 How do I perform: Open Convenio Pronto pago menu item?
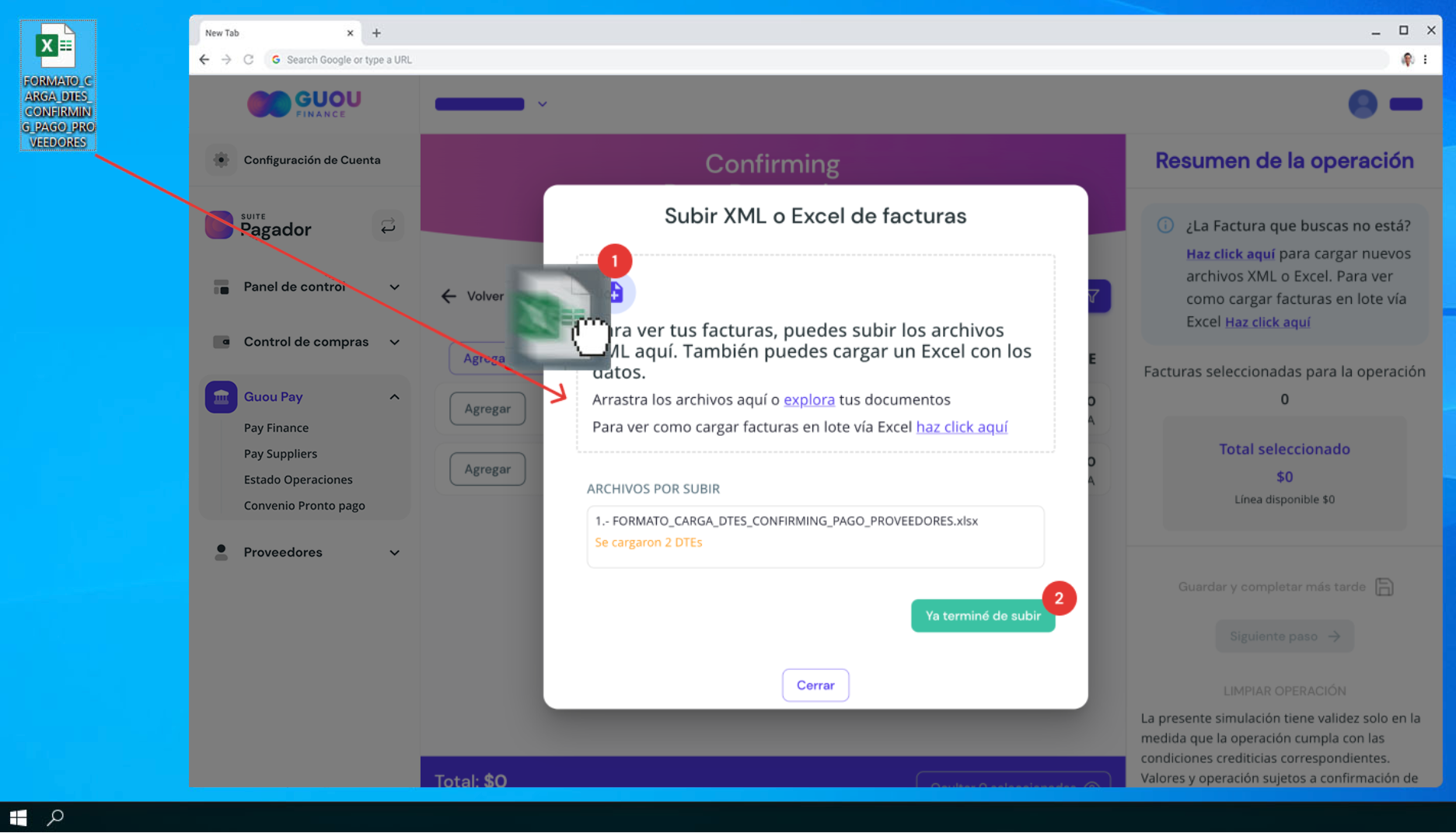304,506
